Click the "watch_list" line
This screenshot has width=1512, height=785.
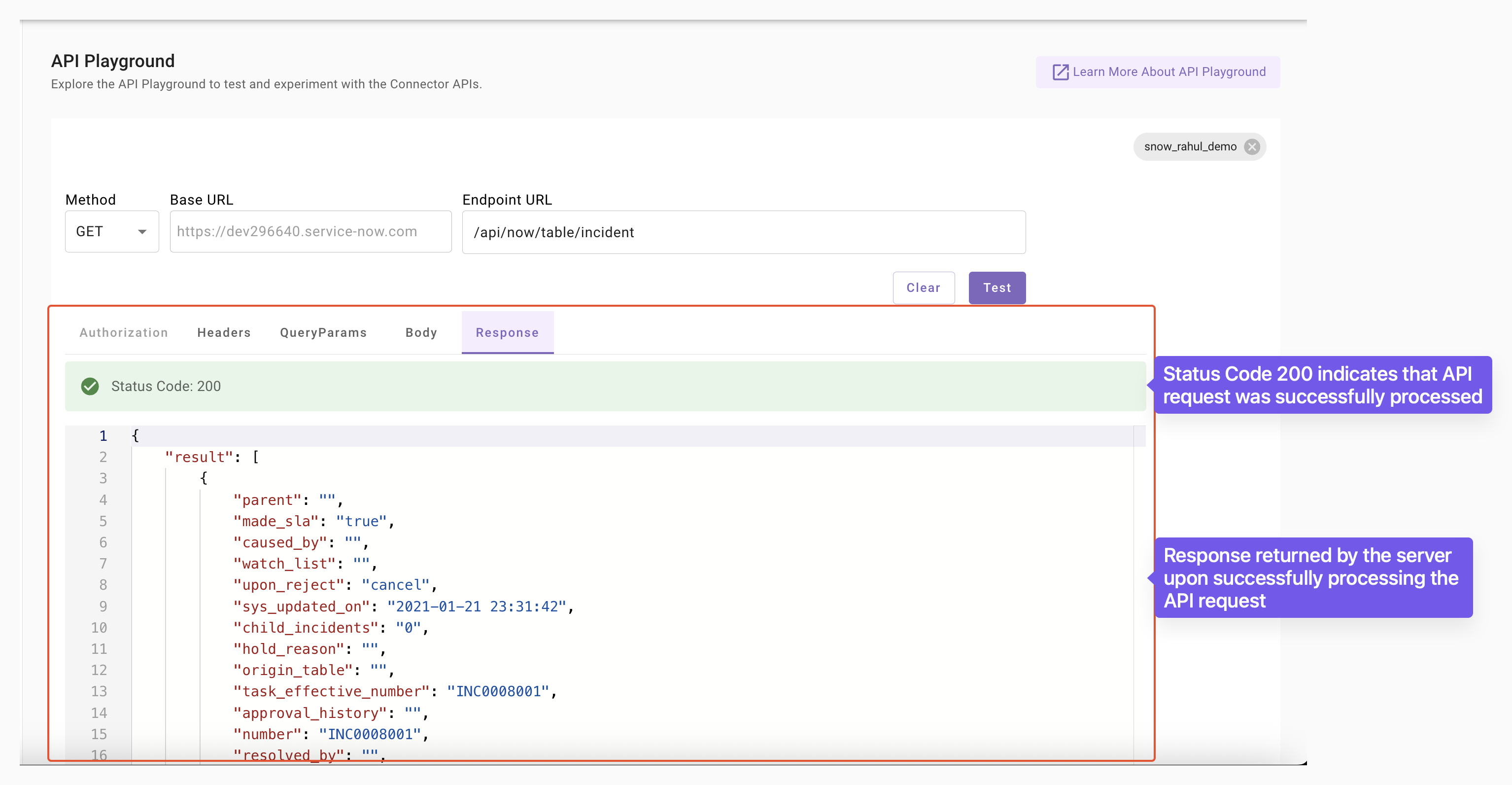click(305, 564)
